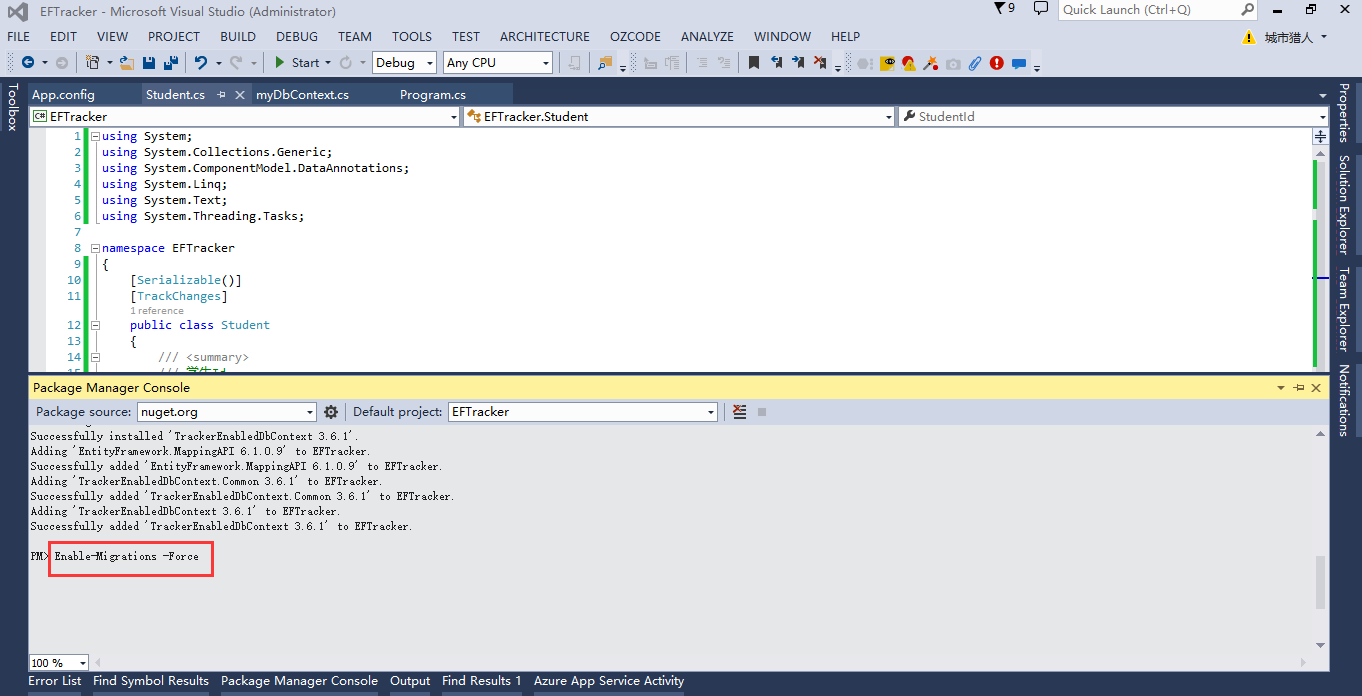This screenshot has height=696, width=1362.
Task: Open the Start button dropdown arrow
Action: click(x=329, y=62)
